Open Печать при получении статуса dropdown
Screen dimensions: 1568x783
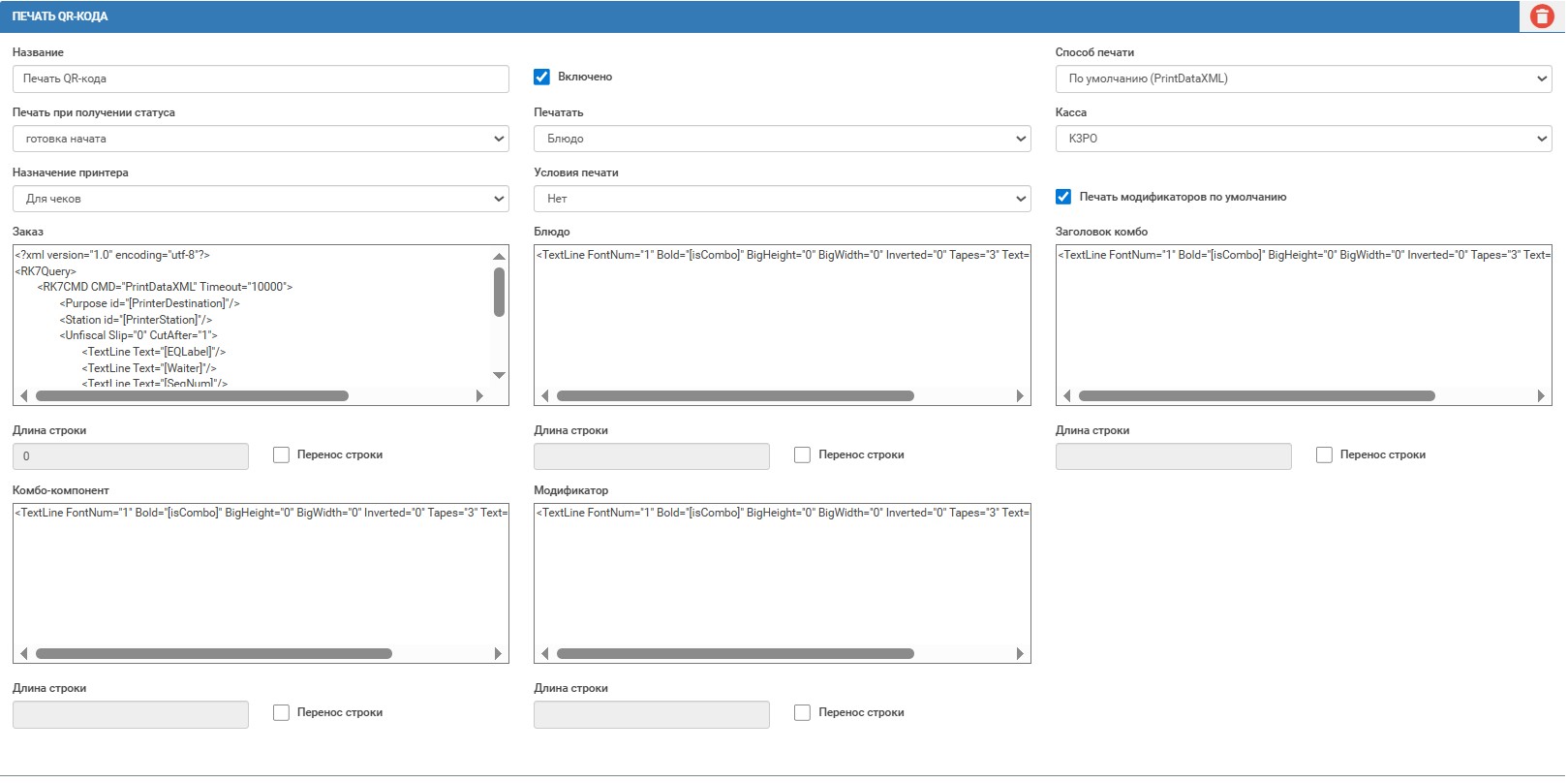pyautogui.click(x=260, y=139)
